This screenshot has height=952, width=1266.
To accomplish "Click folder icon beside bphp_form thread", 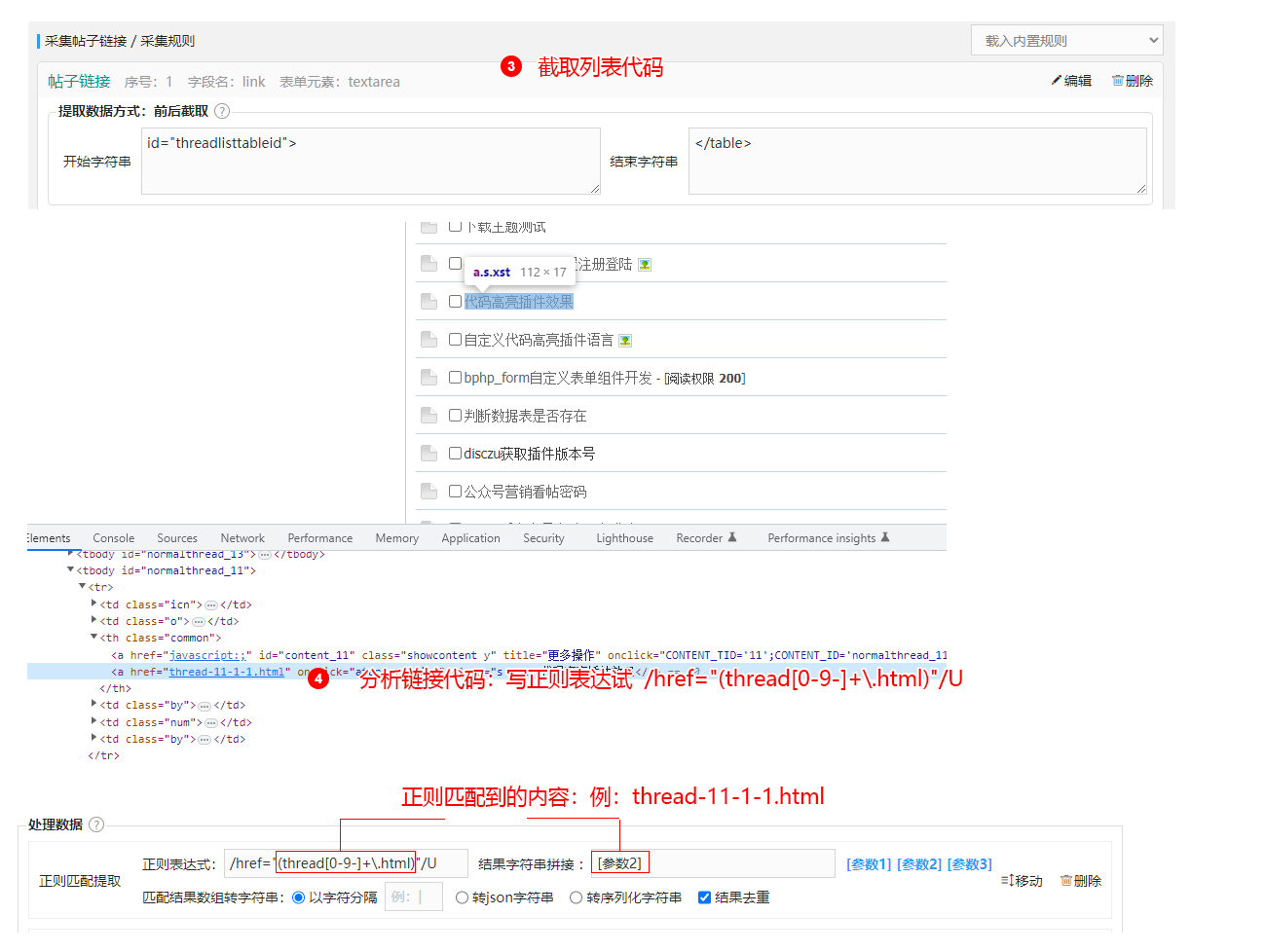I will pos(428,378).
